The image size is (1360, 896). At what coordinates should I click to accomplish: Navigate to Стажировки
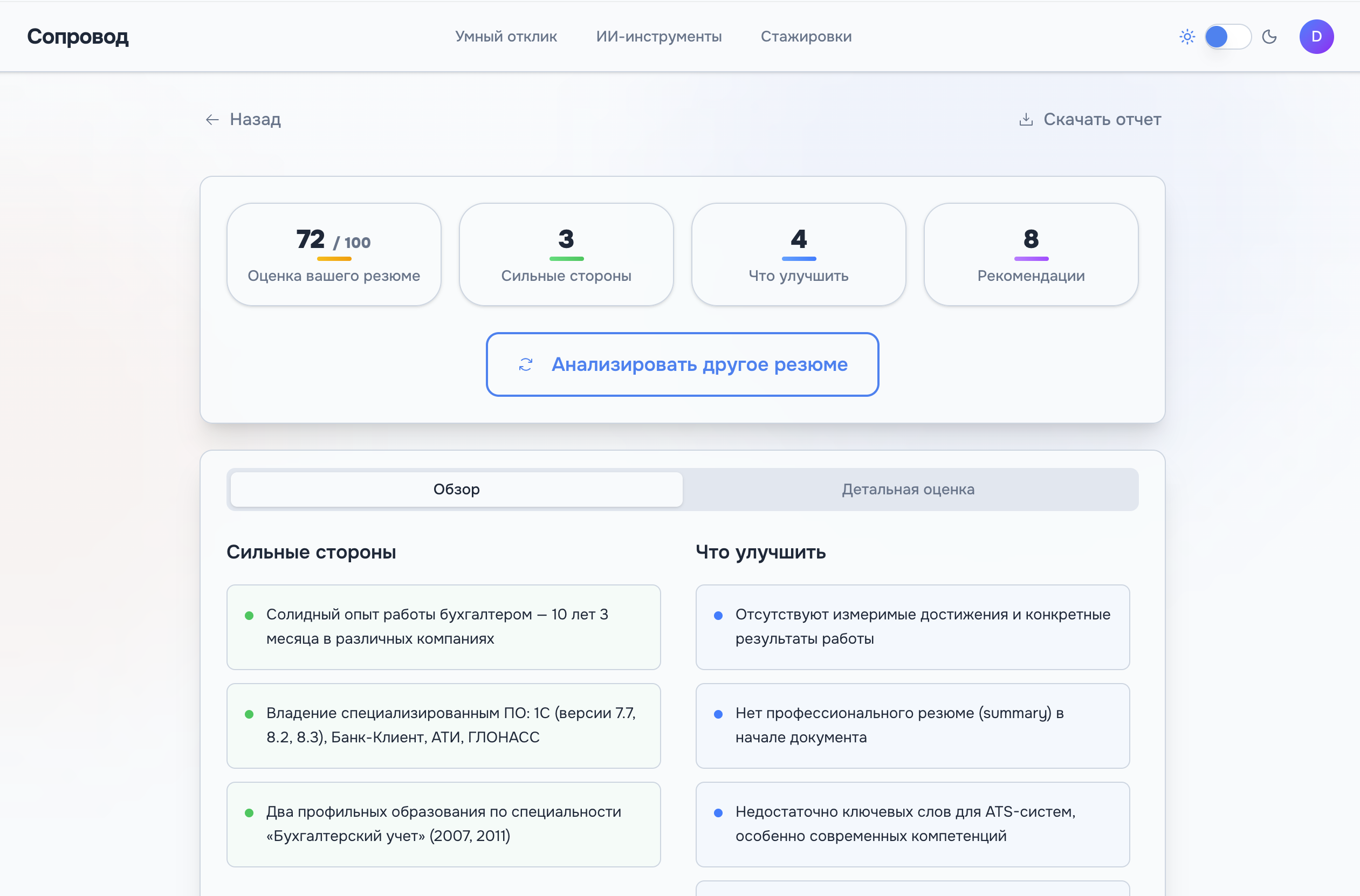coord(806,36)
